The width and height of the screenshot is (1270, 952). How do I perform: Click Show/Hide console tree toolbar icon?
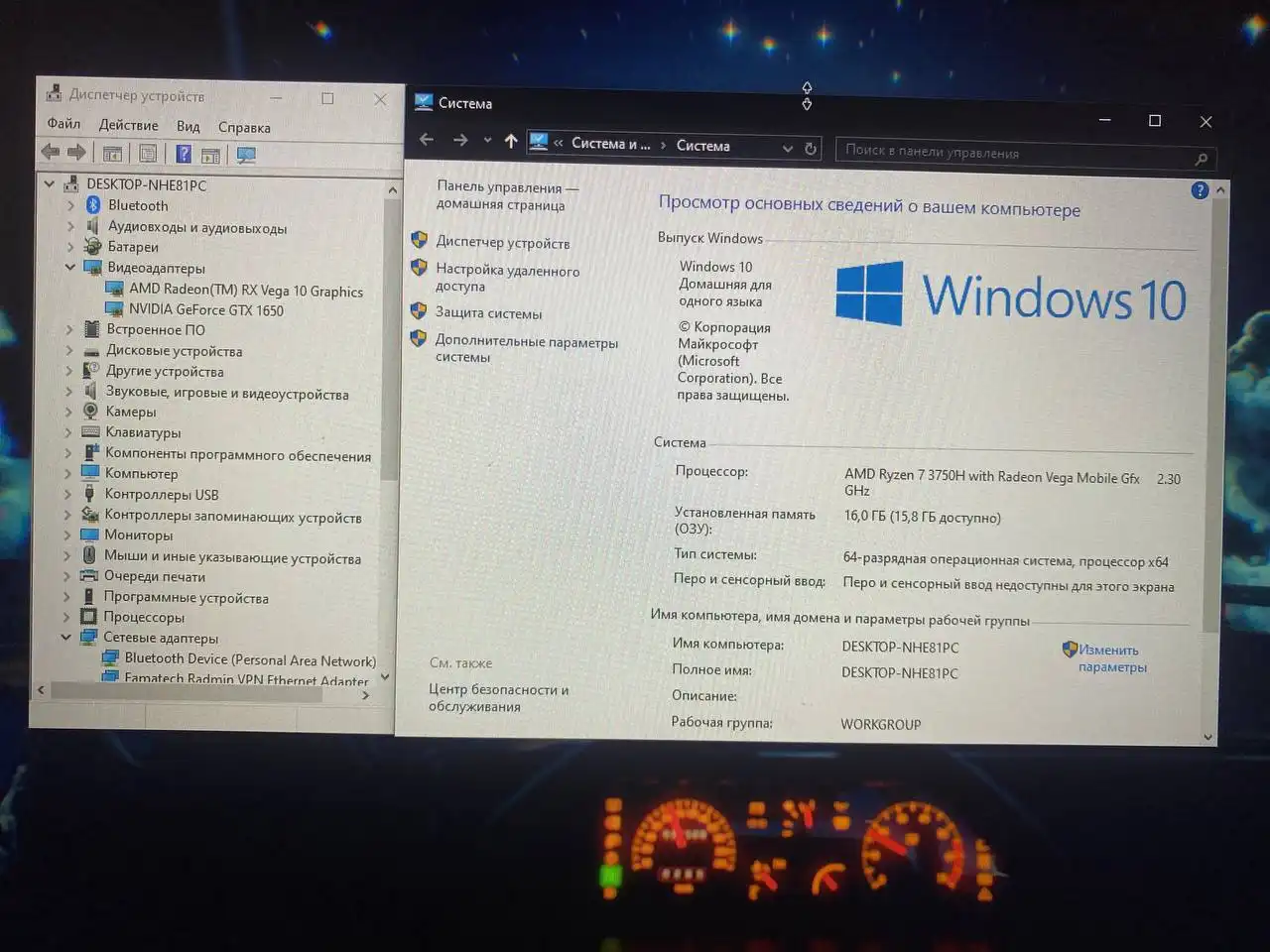[112, 154]
